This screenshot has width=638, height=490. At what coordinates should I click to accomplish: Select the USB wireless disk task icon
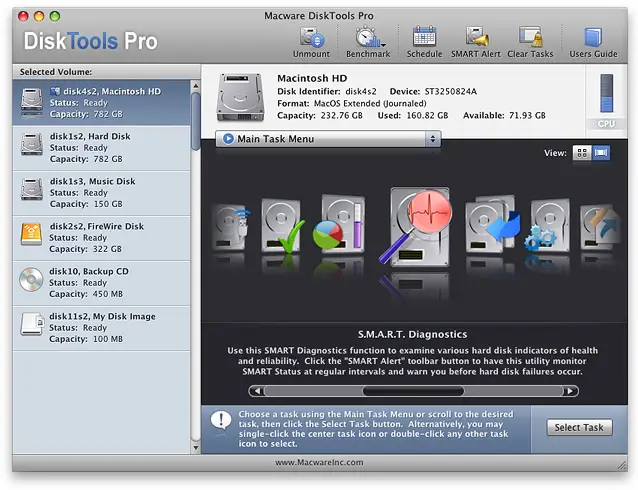click(230, 226)
